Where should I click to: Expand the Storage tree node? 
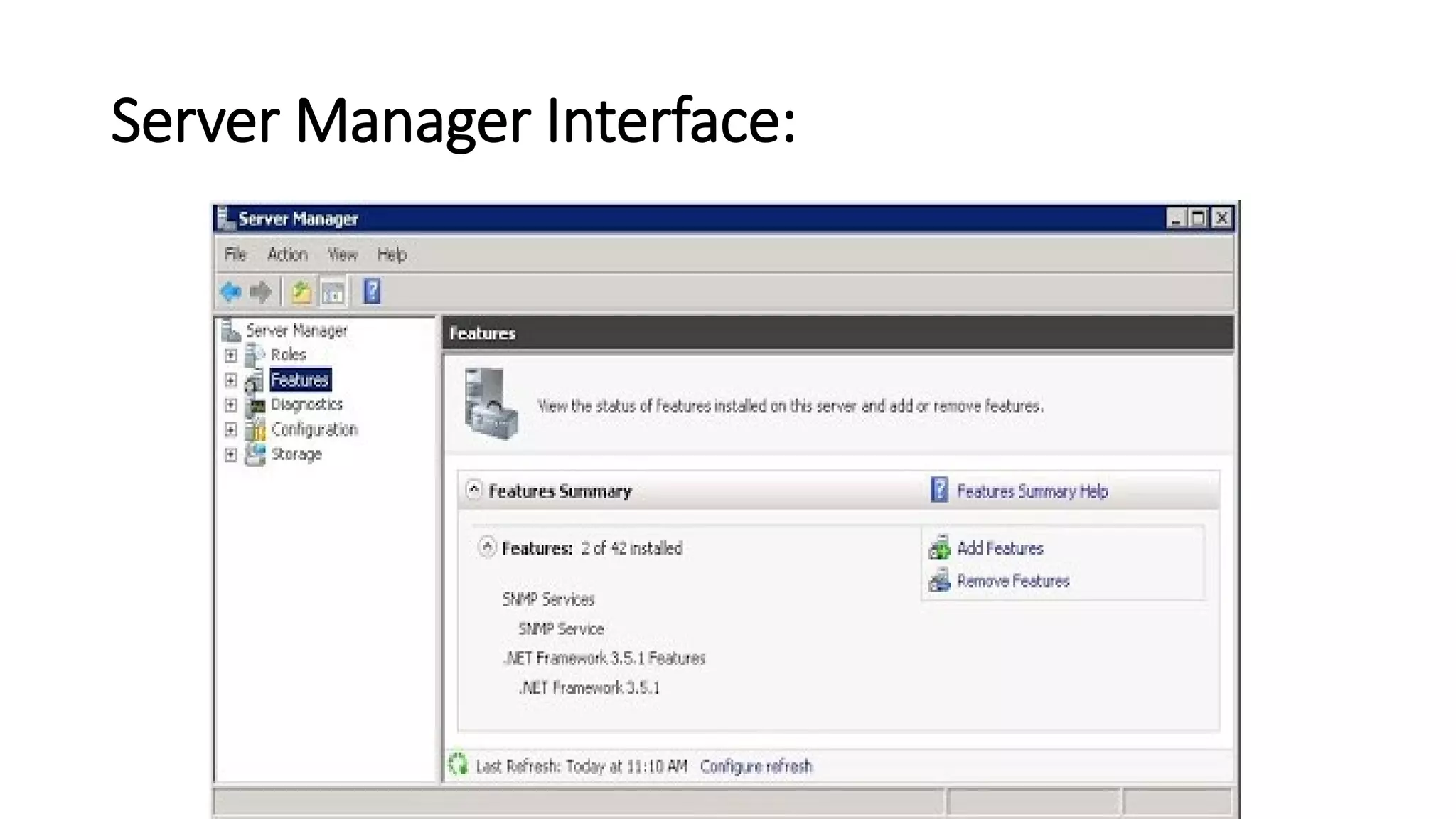click(x=231, y=454)
